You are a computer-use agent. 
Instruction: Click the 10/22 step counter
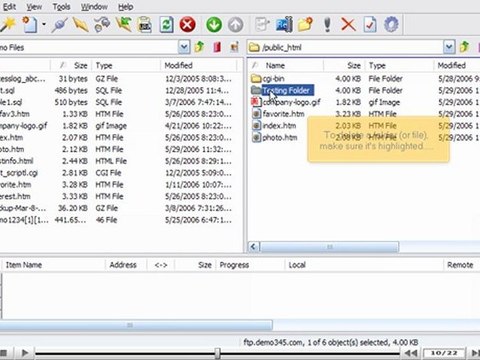[x=444, y=353]
